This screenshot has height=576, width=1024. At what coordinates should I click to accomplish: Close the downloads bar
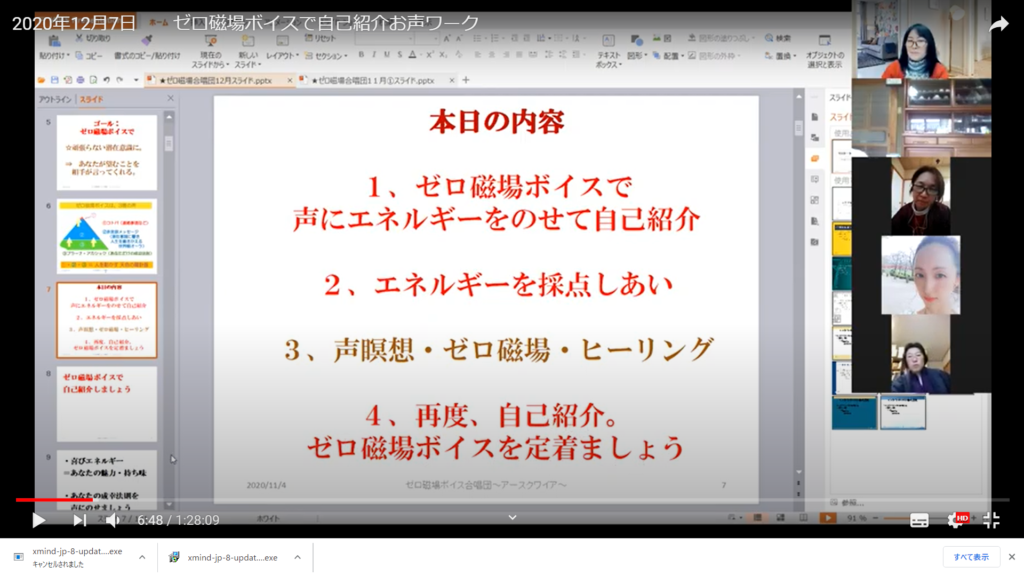1011,557
